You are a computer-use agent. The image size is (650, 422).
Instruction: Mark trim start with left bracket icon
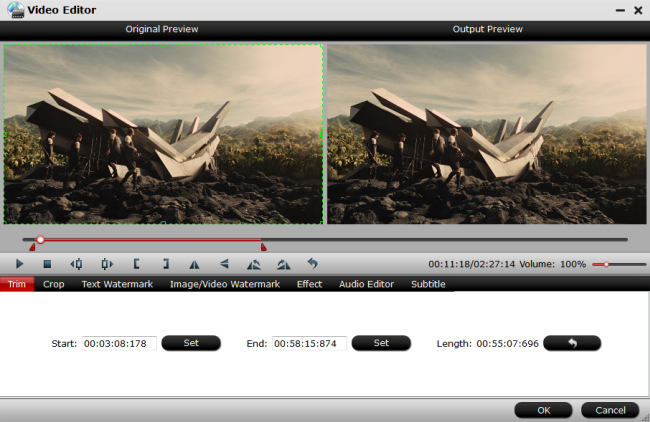136,264
